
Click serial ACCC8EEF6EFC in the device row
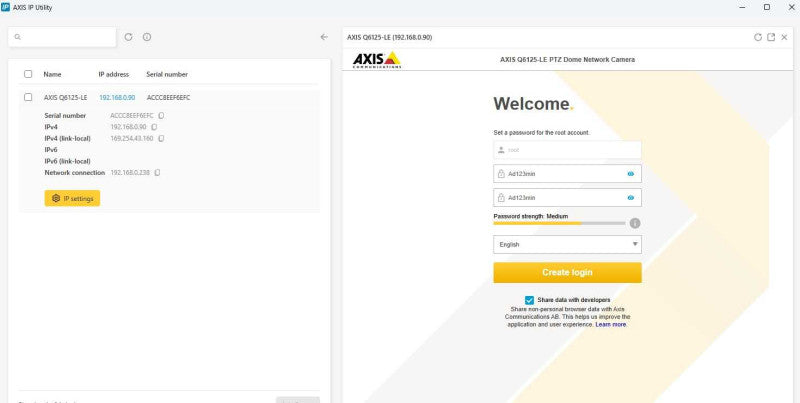click(x=168, y=97)
